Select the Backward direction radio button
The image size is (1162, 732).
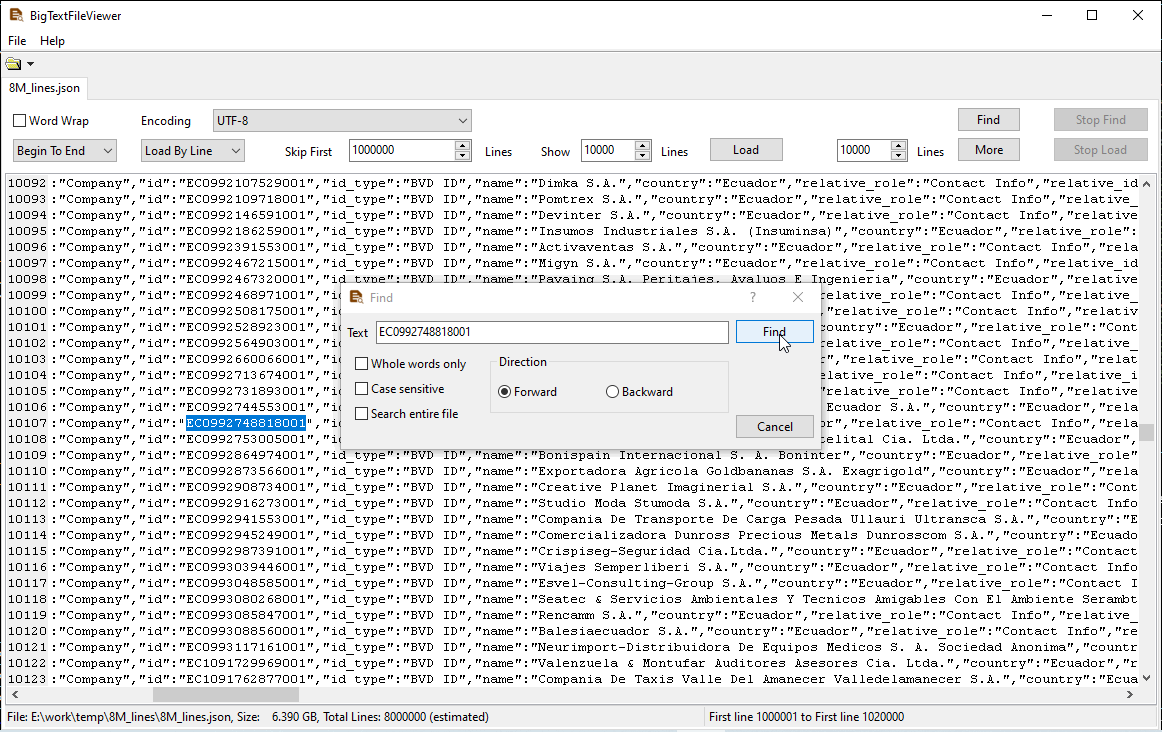pos(613,392)
